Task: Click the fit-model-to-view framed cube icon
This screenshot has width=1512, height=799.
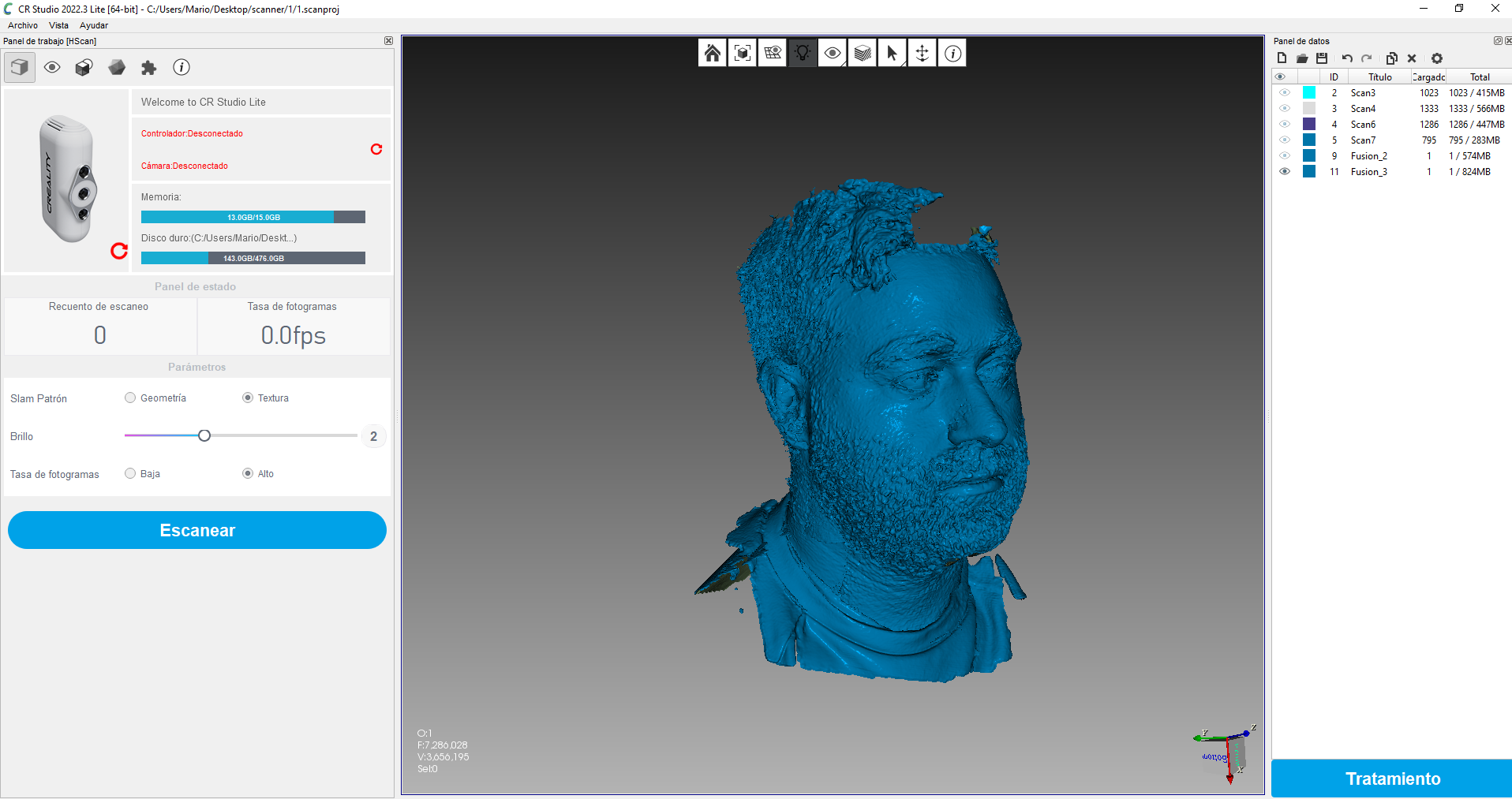Action: (742, 53)
